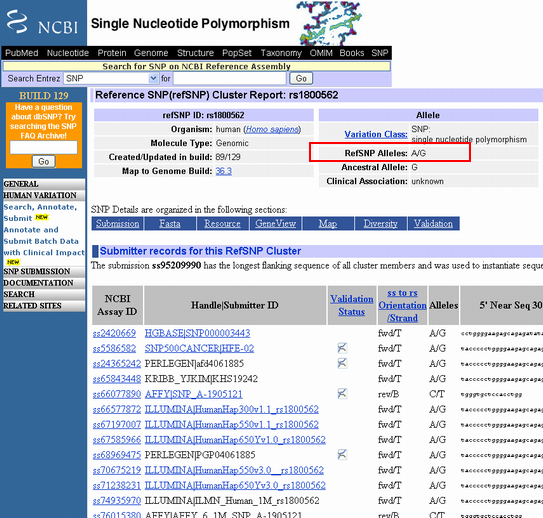This screenshot has height=518, width=543.
Task: Click validation icon in ss5586582 row
Action: [342, 348]
